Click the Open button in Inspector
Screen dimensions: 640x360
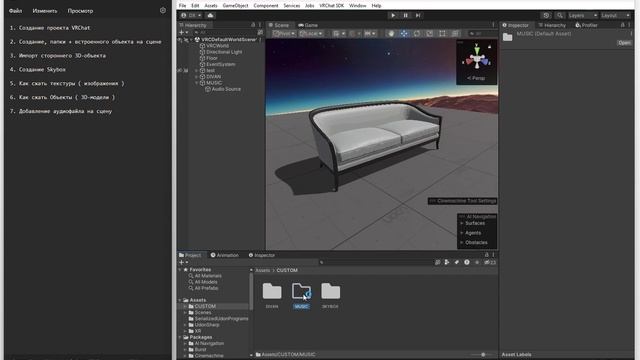click(x=624, y=42)
